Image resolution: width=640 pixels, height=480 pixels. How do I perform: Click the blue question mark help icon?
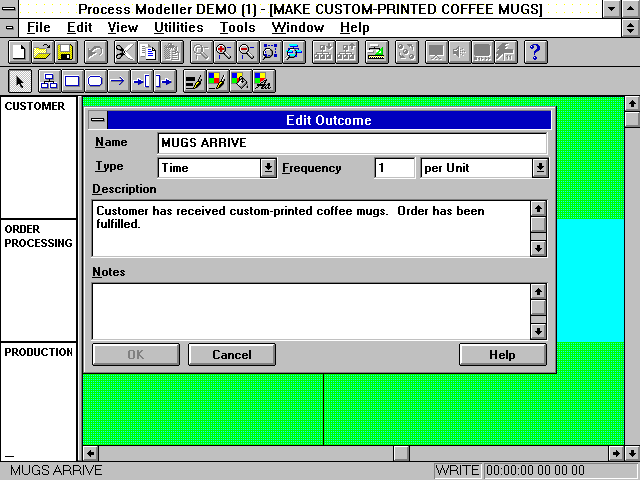coord(535,52)
